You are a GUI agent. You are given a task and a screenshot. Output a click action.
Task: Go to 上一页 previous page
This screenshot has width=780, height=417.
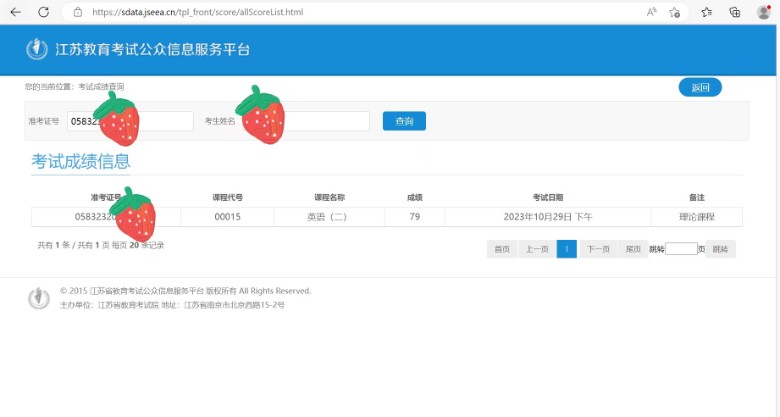(535, 249)
